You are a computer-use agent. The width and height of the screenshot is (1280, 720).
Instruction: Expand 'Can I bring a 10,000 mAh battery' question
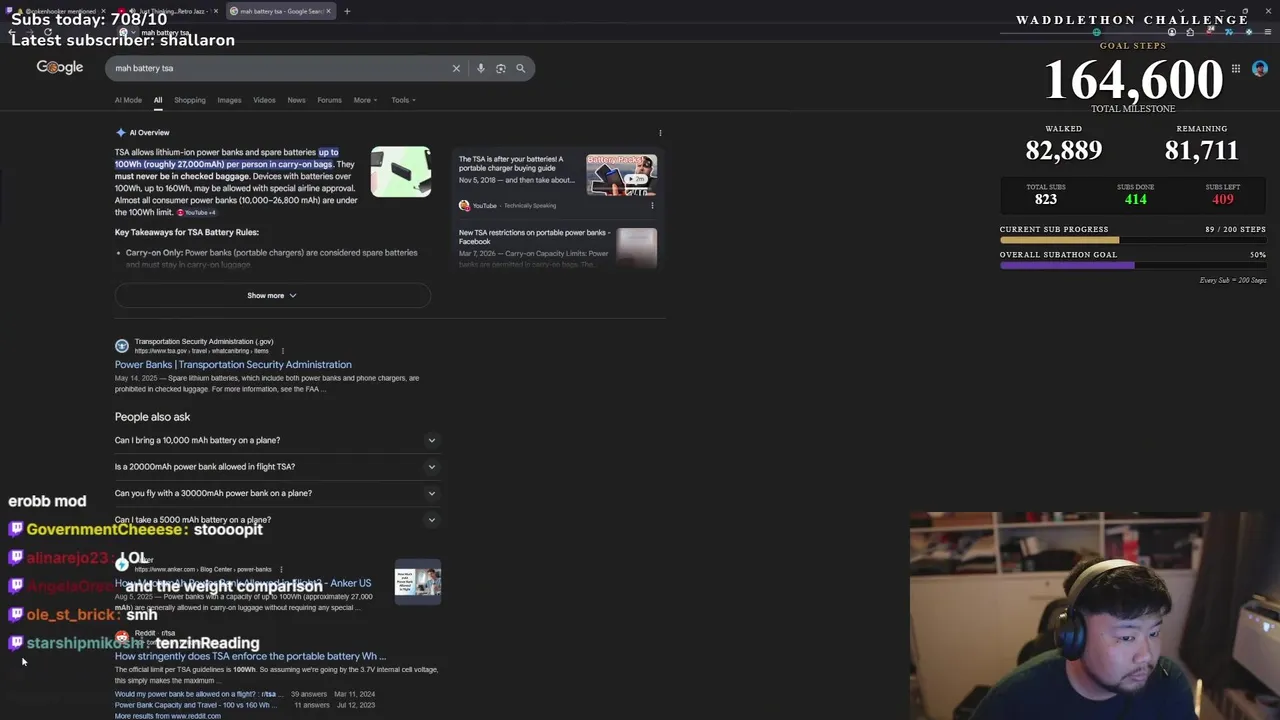276,440
